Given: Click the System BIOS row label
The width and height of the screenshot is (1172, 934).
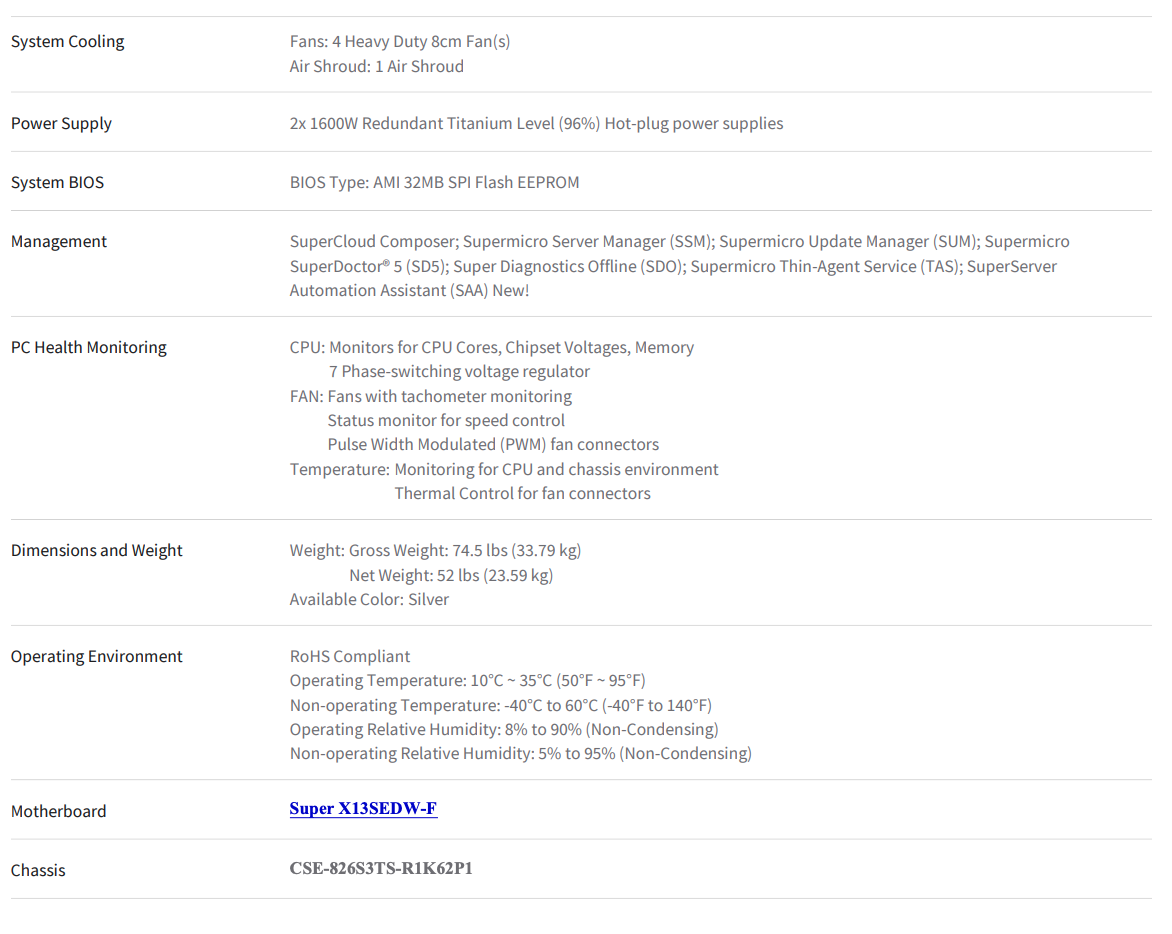Looking at the screenshot, I should point(57,182).
